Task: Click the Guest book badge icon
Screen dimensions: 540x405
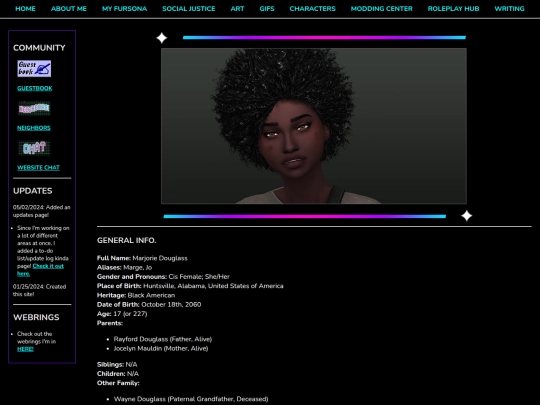Action: point(34,69)
